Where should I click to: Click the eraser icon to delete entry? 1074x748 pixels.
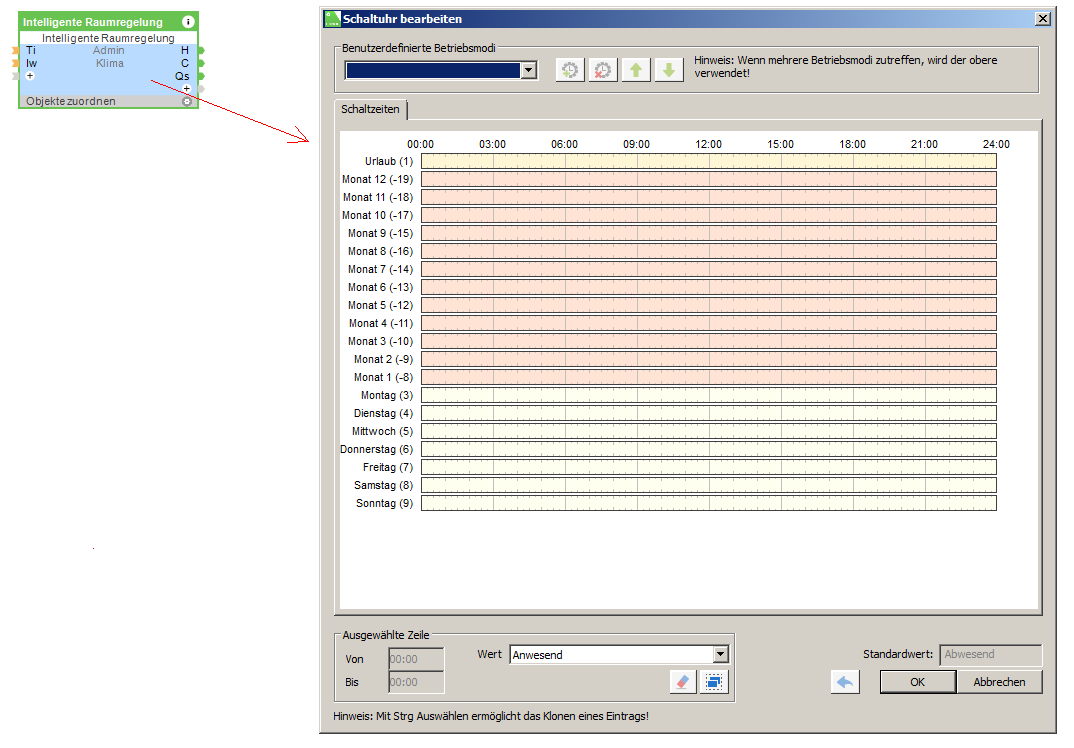[684, 681]
